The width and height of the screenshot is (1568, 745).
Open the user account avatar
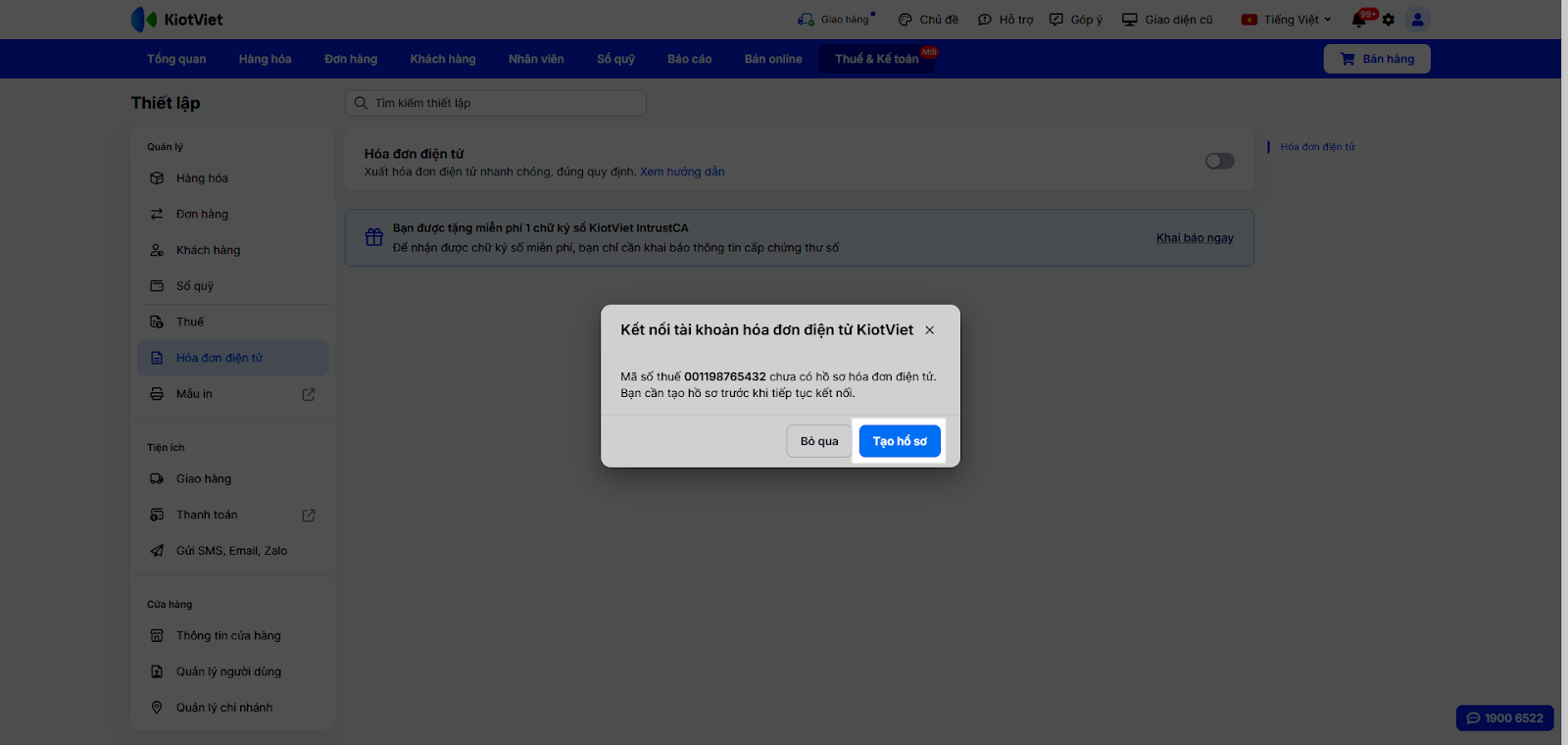1417,20
